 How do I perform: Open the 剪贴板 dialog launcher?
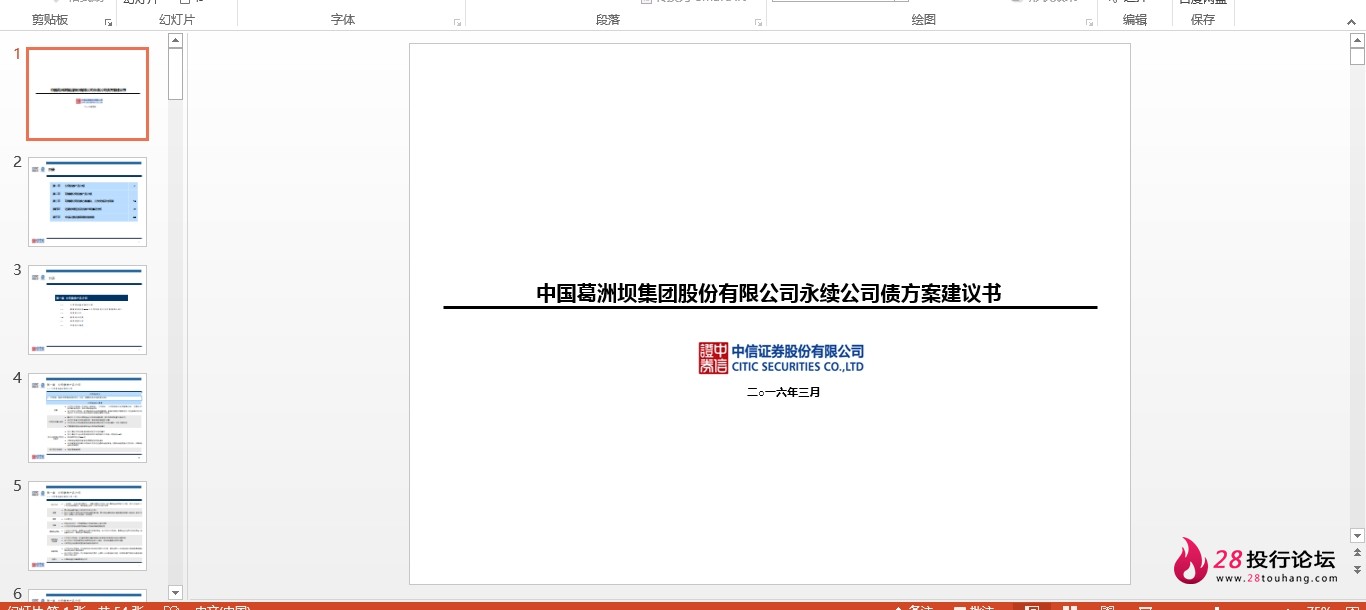[x=108, y=22]
